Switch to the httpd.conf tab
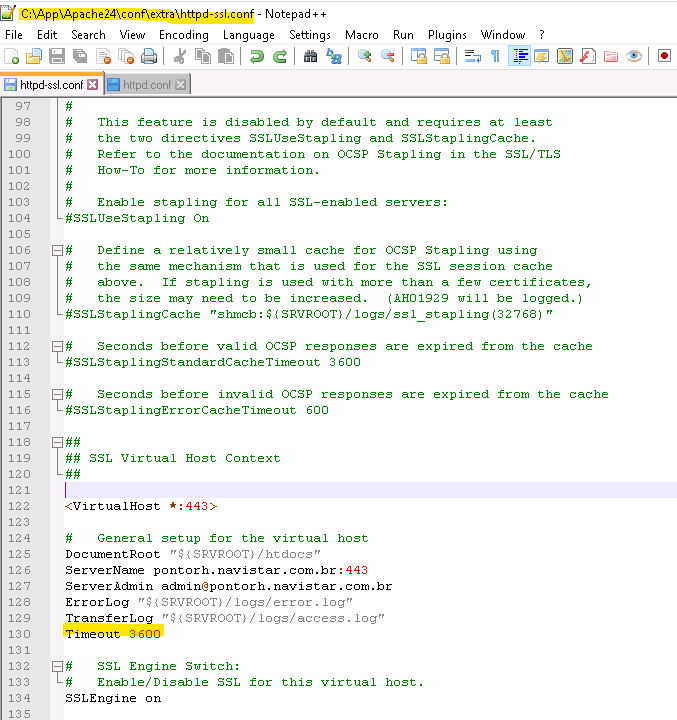 (147, 85)
